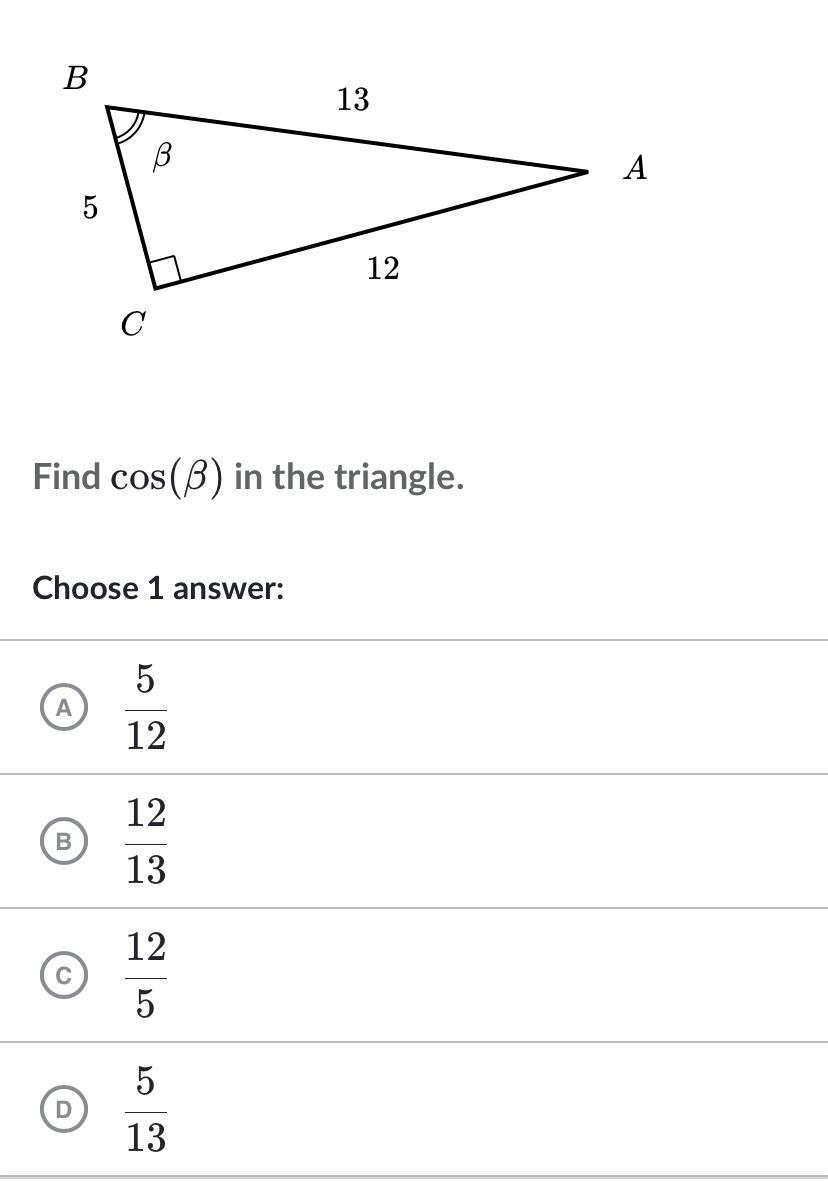The width and height of the screenshot is (828, 1181).
Task: Choose the 12/5 fraction answer
Action: (145, 975)
